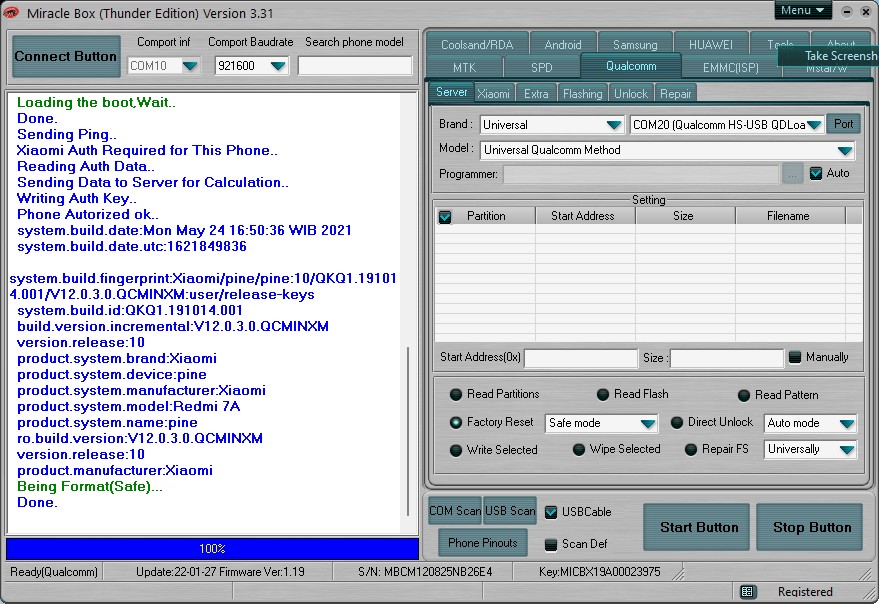This screenshot has width=879, height=604.
Task: Select the Factory Reset radio button
Action: coord(456,422)
